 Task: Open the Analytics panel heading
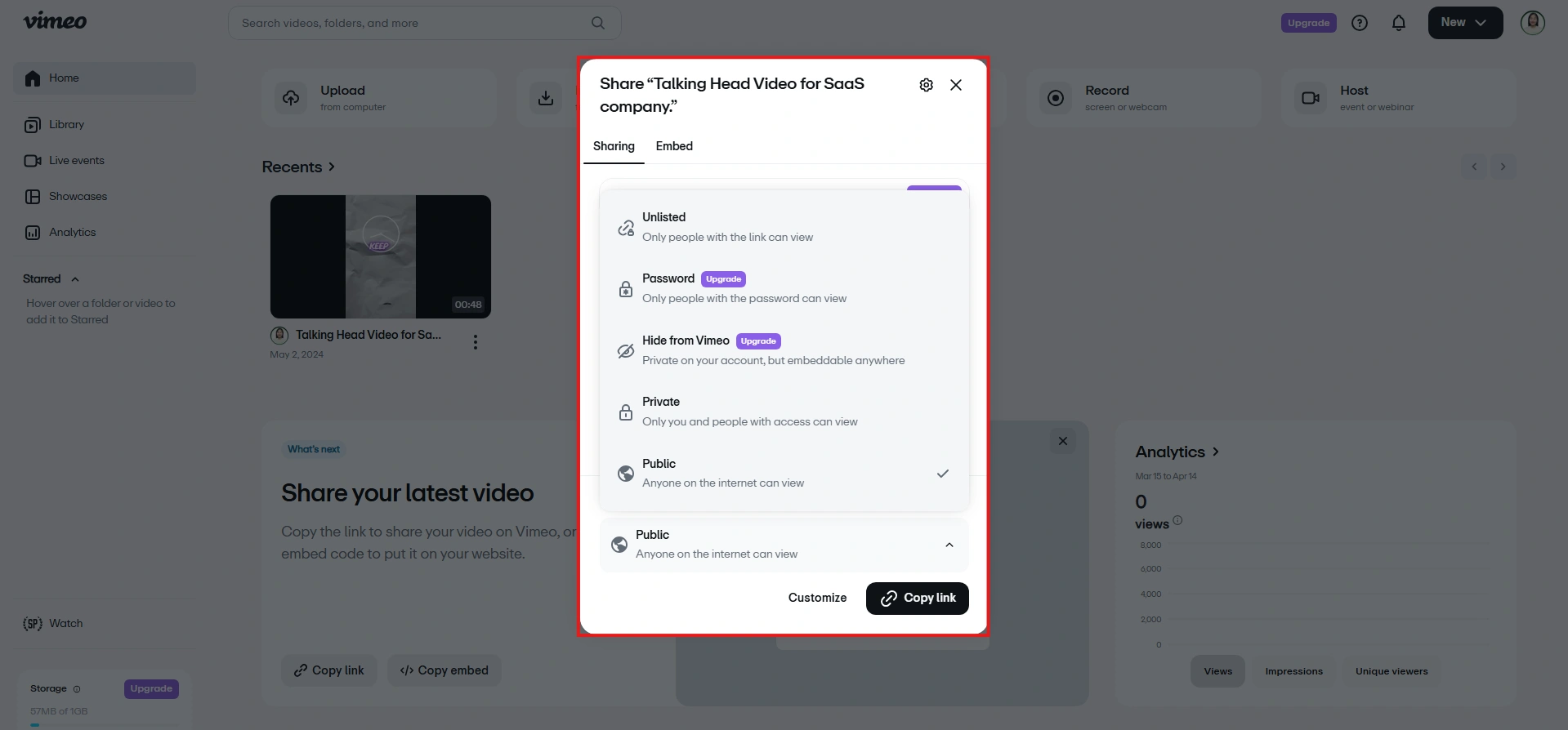tap(1177, 452)
